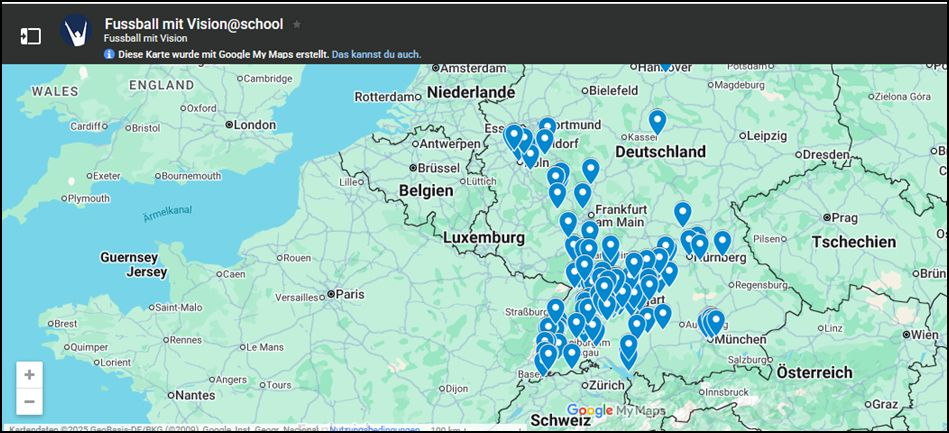Select the map pin near Kassel
This screenshot has width=949, height=433.
(657, 121)
